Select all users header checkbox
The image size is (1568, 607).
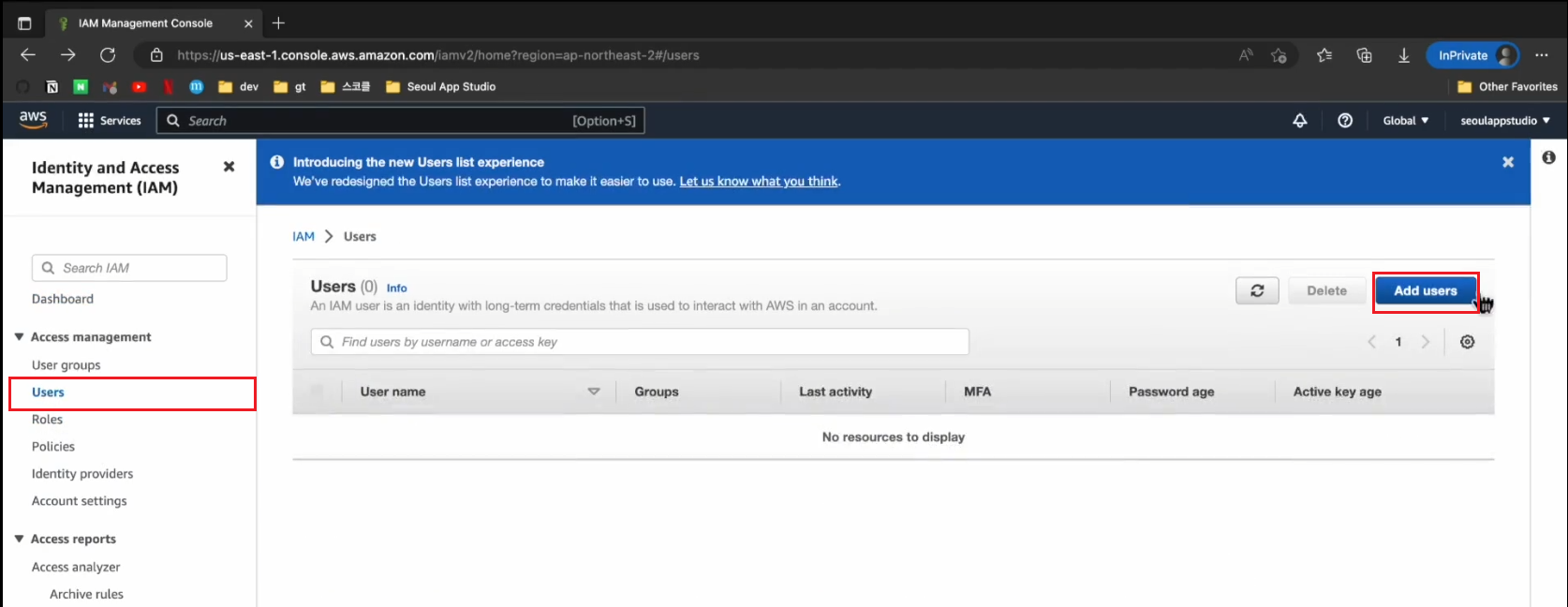[x=318, y=392]
